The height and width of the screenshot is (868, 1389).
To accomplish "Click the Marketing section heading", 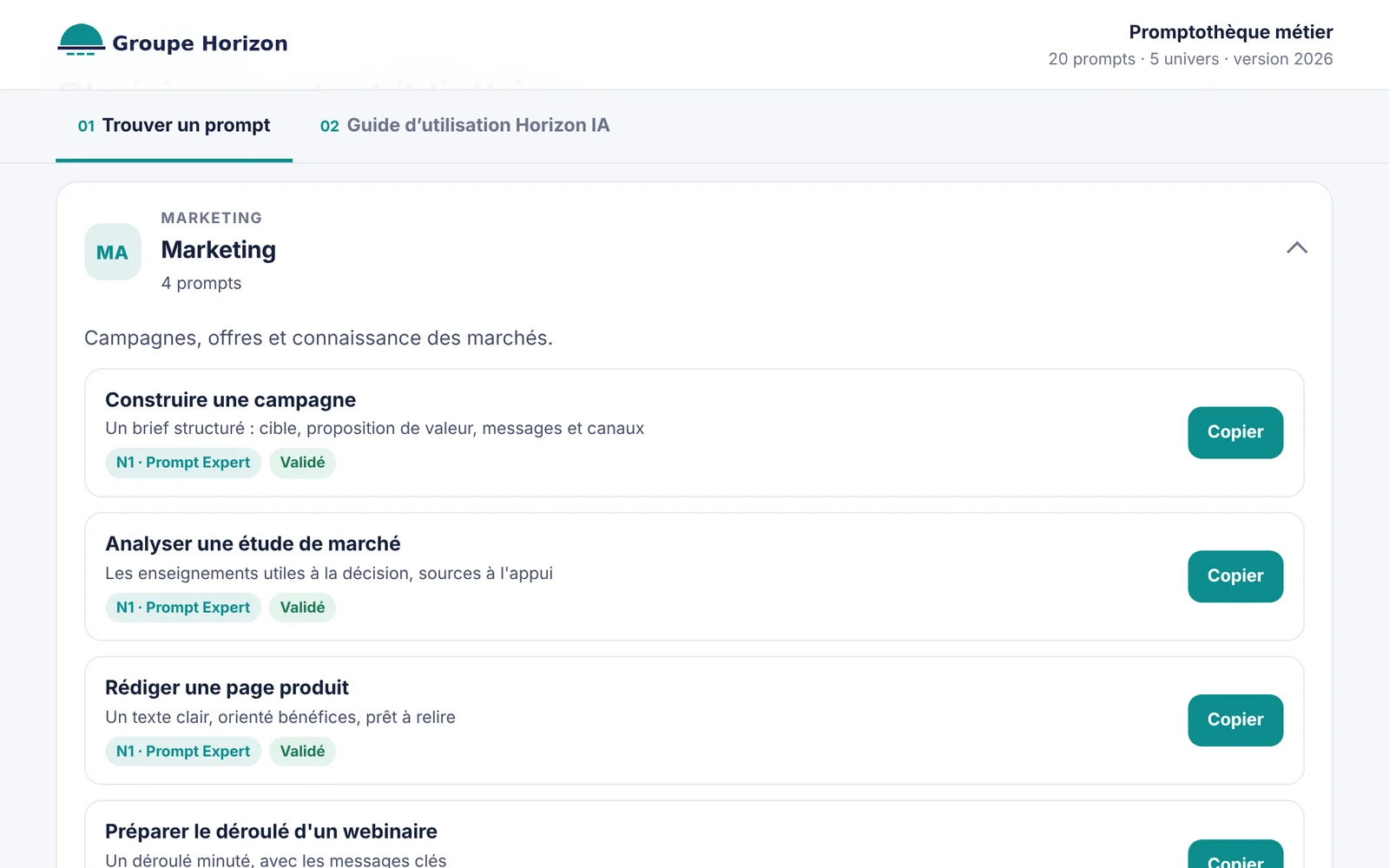I will click(218, 250).
